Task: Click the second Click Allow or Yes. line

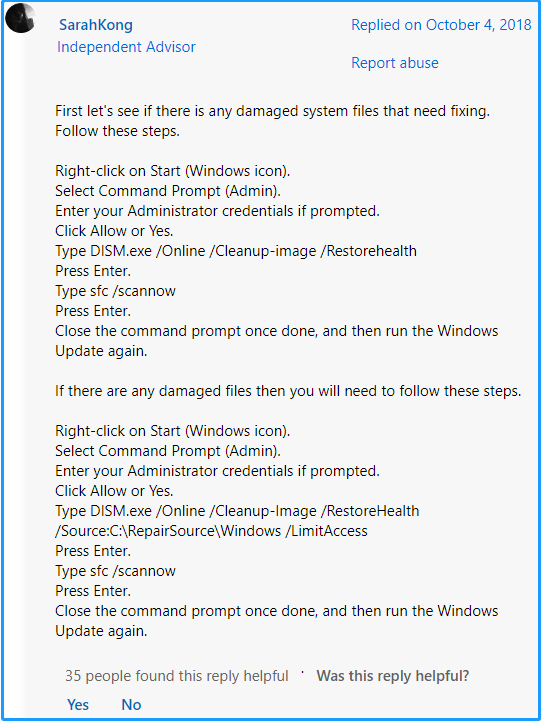Action: (x=114, y=491)
